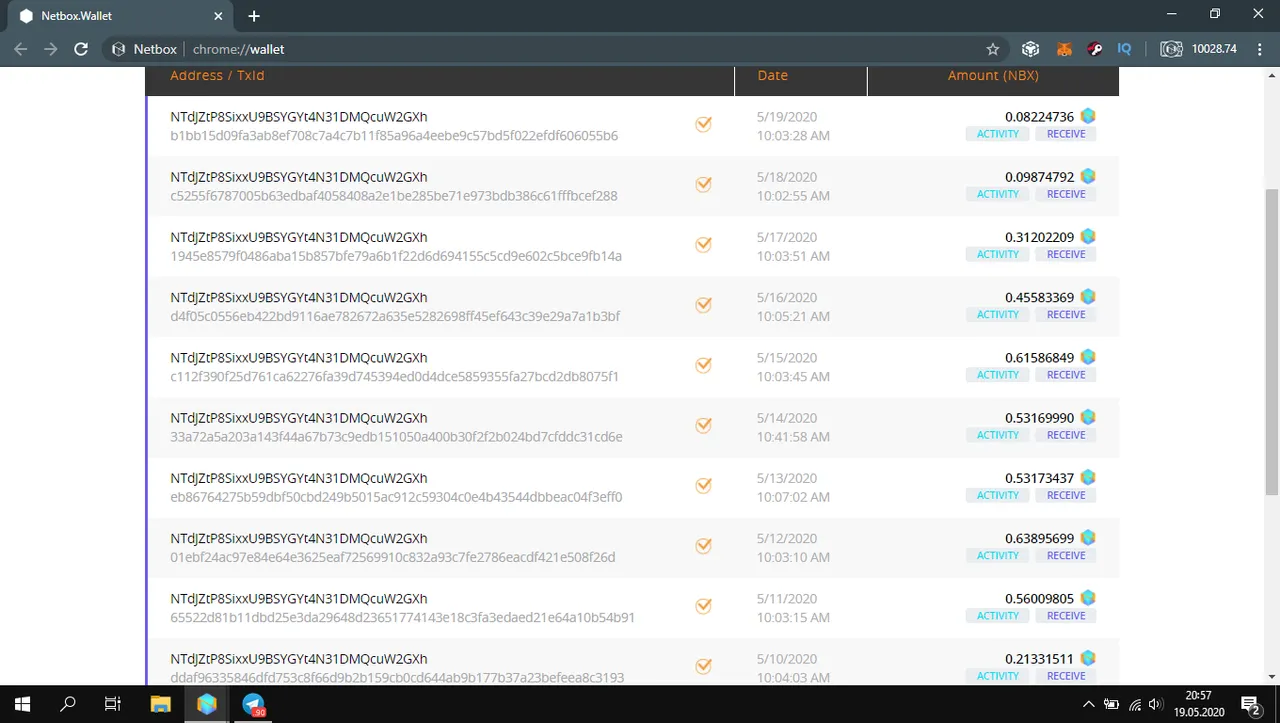Open the cube extension icon in toolbar
This screenshot has height=723, width=1280.
tap(1031, 49)
